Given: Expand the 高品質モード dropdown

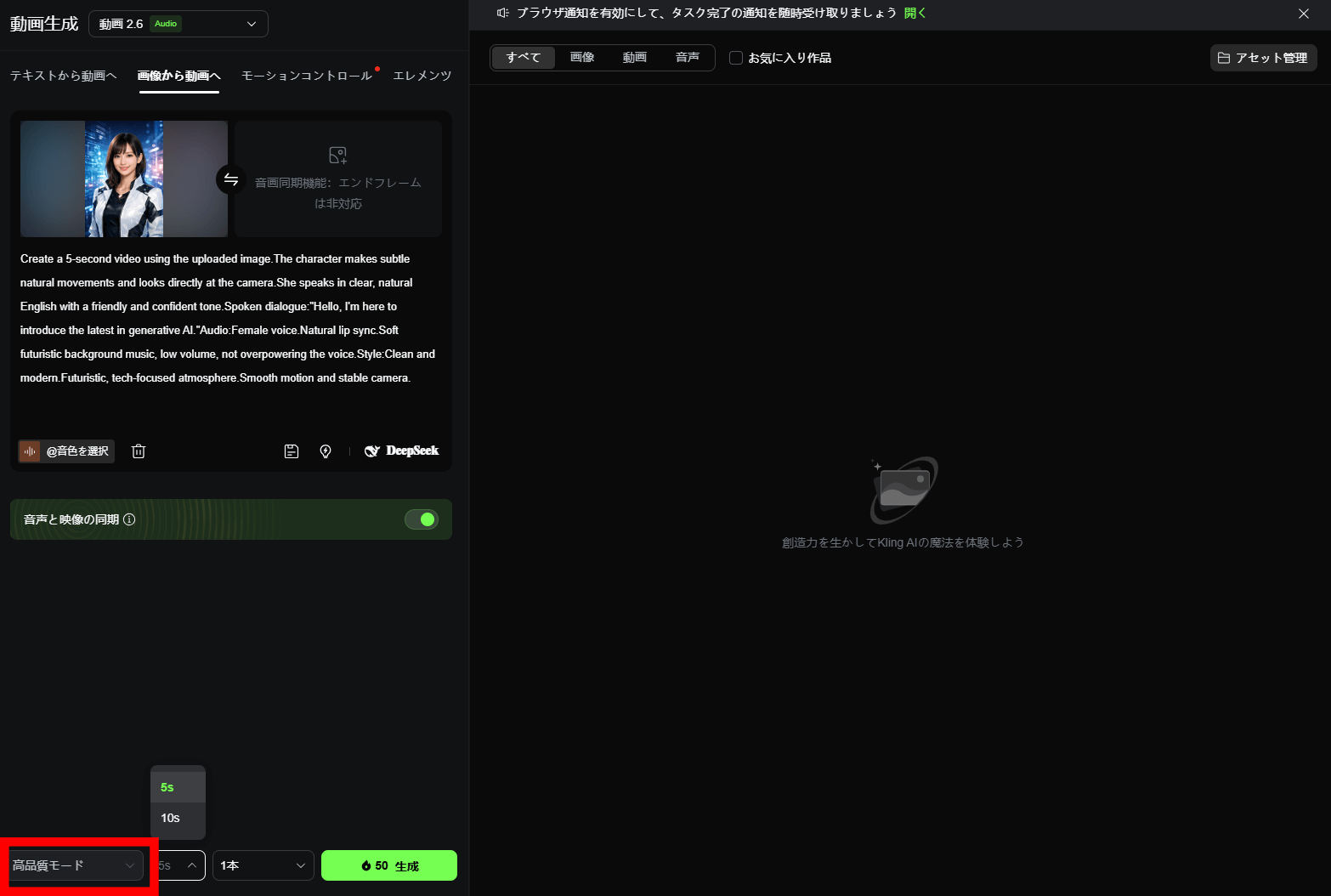Looking at the screenshot, I should [74, 865].
